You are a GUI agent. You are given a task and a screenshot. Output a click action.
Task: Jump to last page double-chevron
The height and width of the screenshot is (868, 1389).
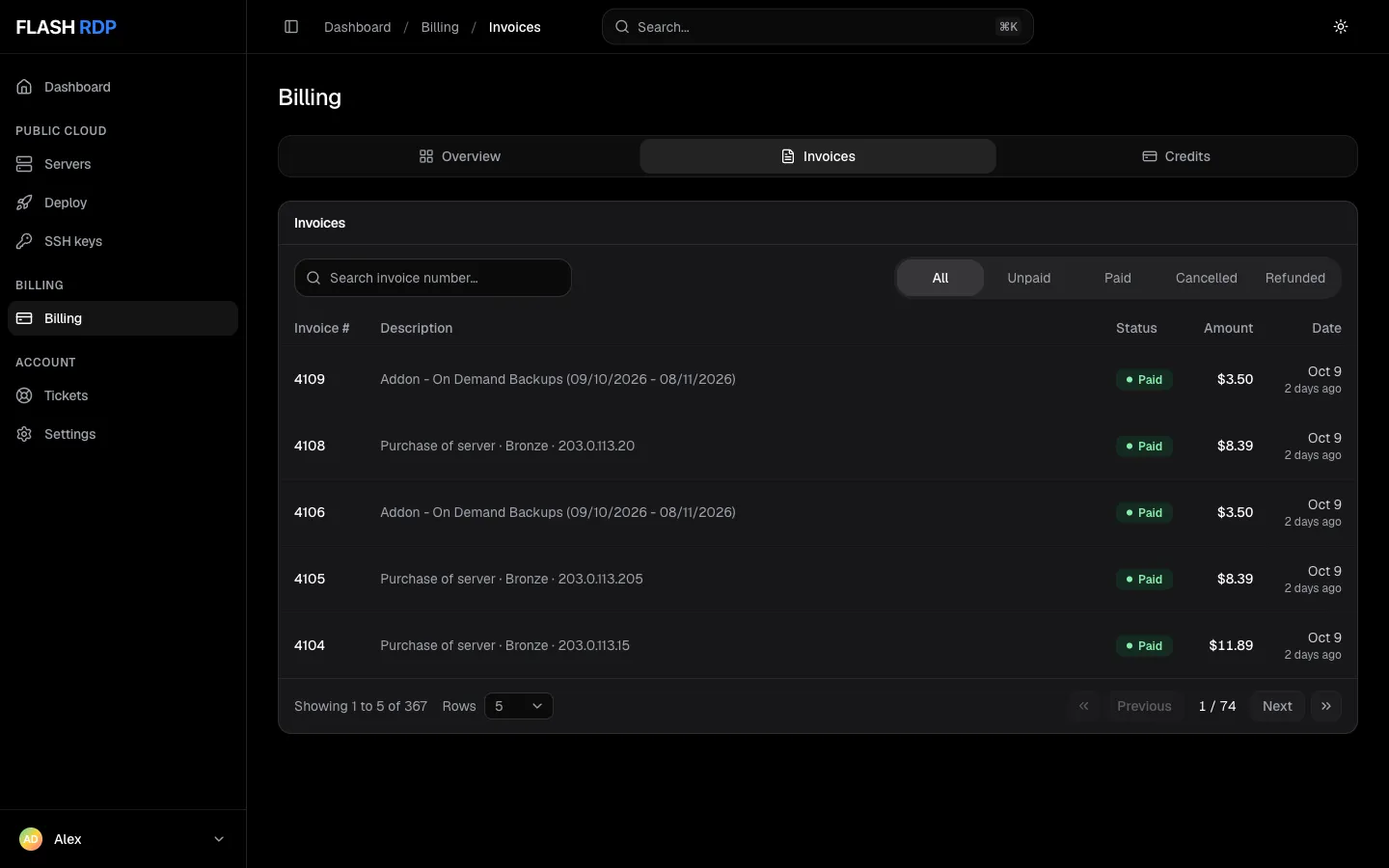(x=1326, y=706)
